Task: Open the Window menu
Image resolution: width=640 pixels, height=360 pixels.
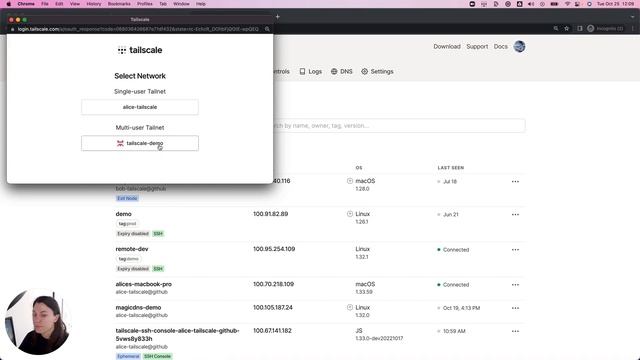Action: (181, 4)
